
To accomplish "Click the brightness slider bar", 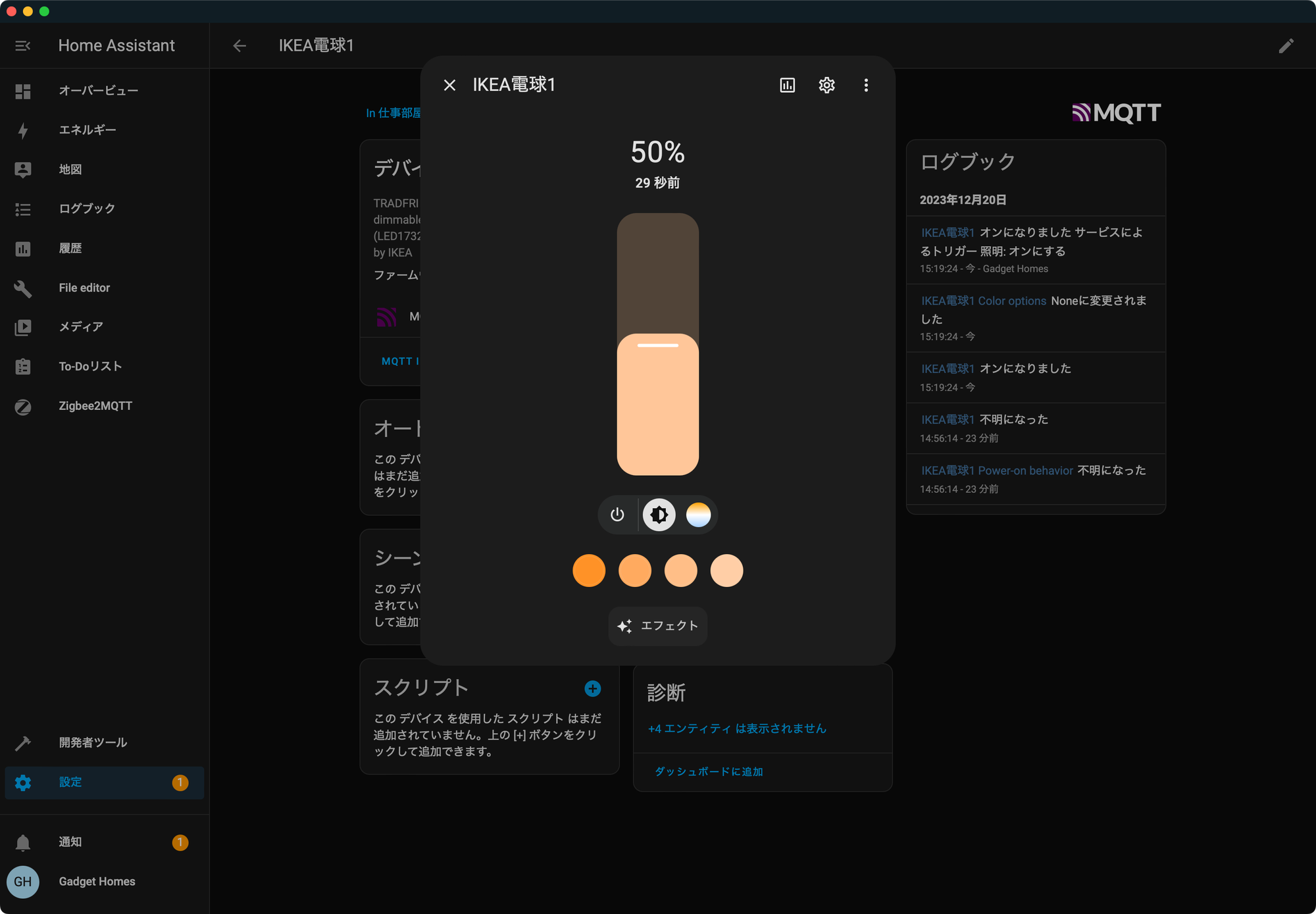I will click(x=658, y=344).
